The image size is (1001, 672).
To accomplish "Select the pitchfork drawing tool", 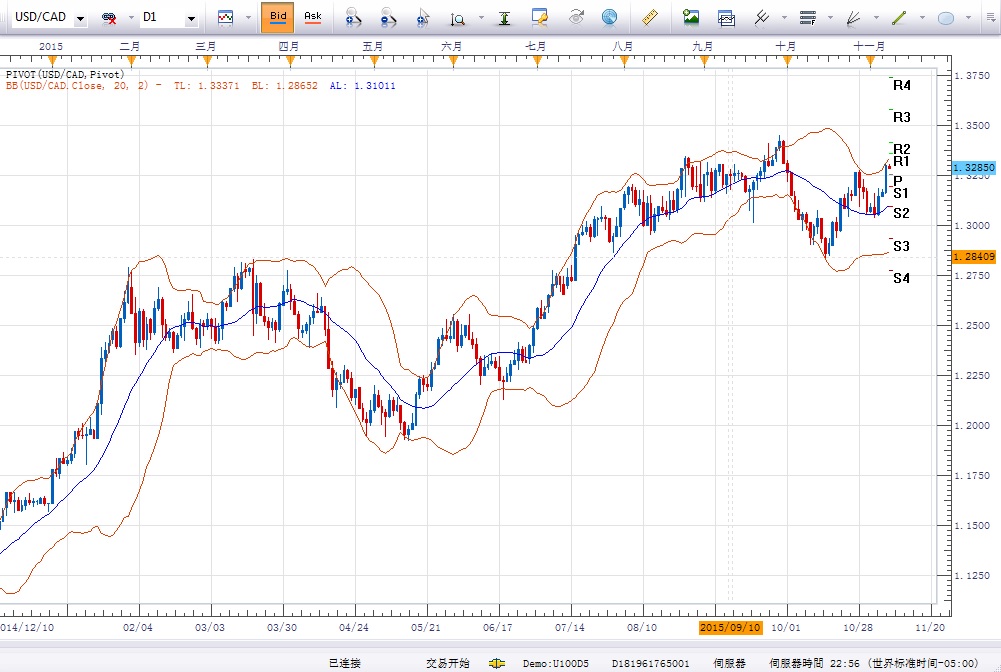I will (x=762, y=18).
